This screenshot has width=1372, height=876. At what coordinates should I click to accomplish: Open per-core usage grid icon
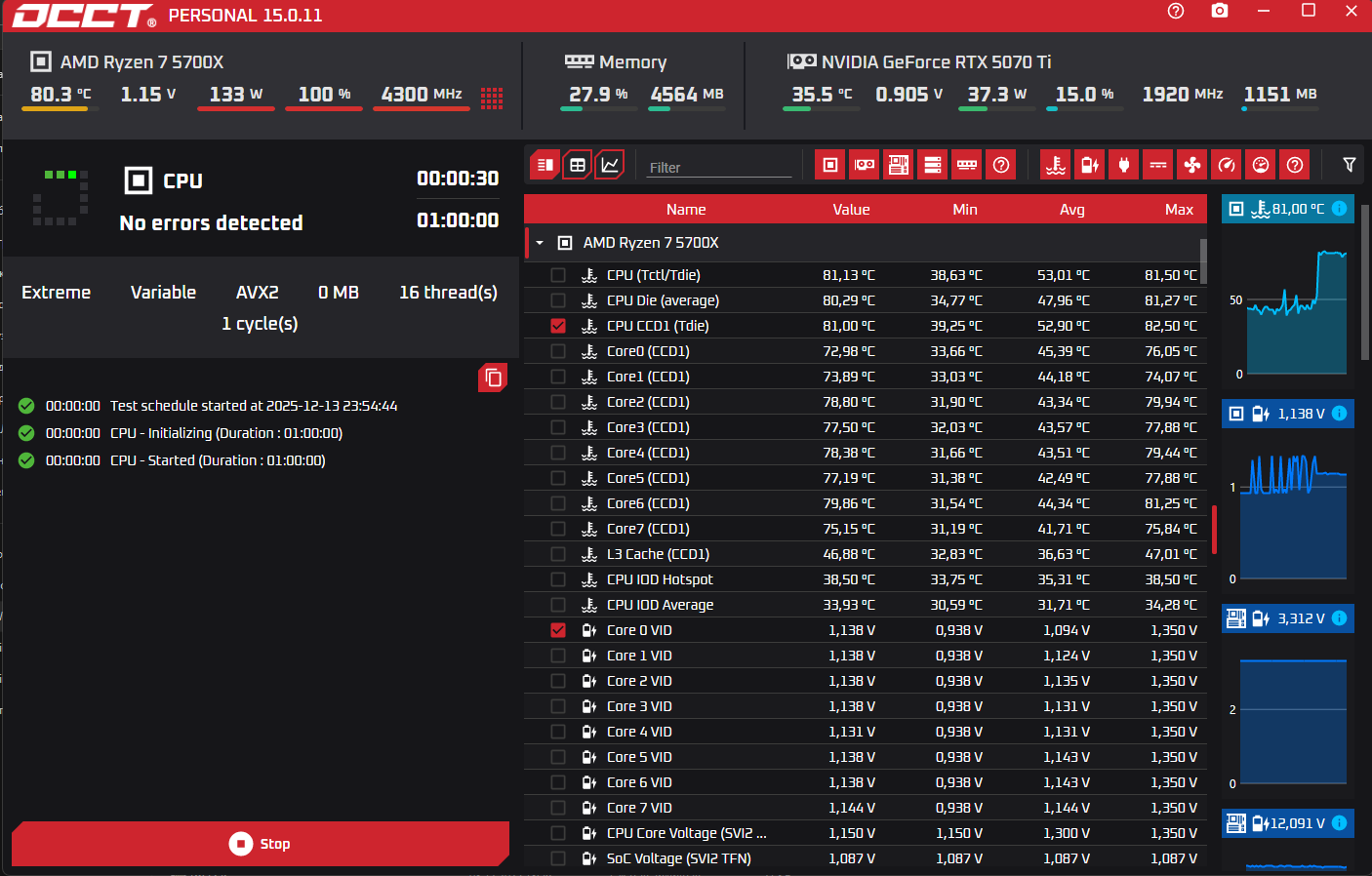click(492, 98)
